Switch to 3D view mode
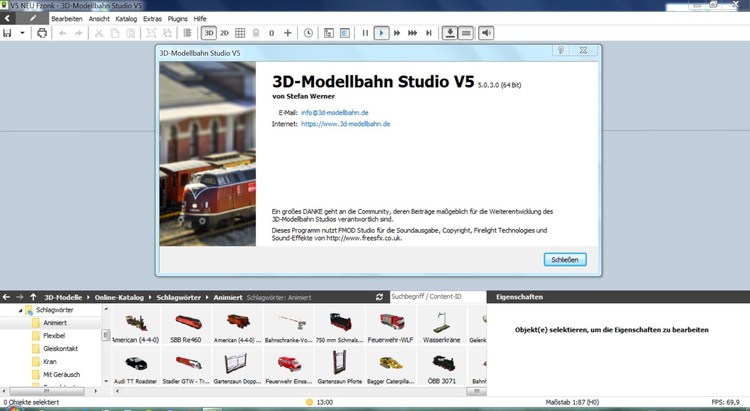The width and height of the screenshot is (750, 411). coord(208,33)
